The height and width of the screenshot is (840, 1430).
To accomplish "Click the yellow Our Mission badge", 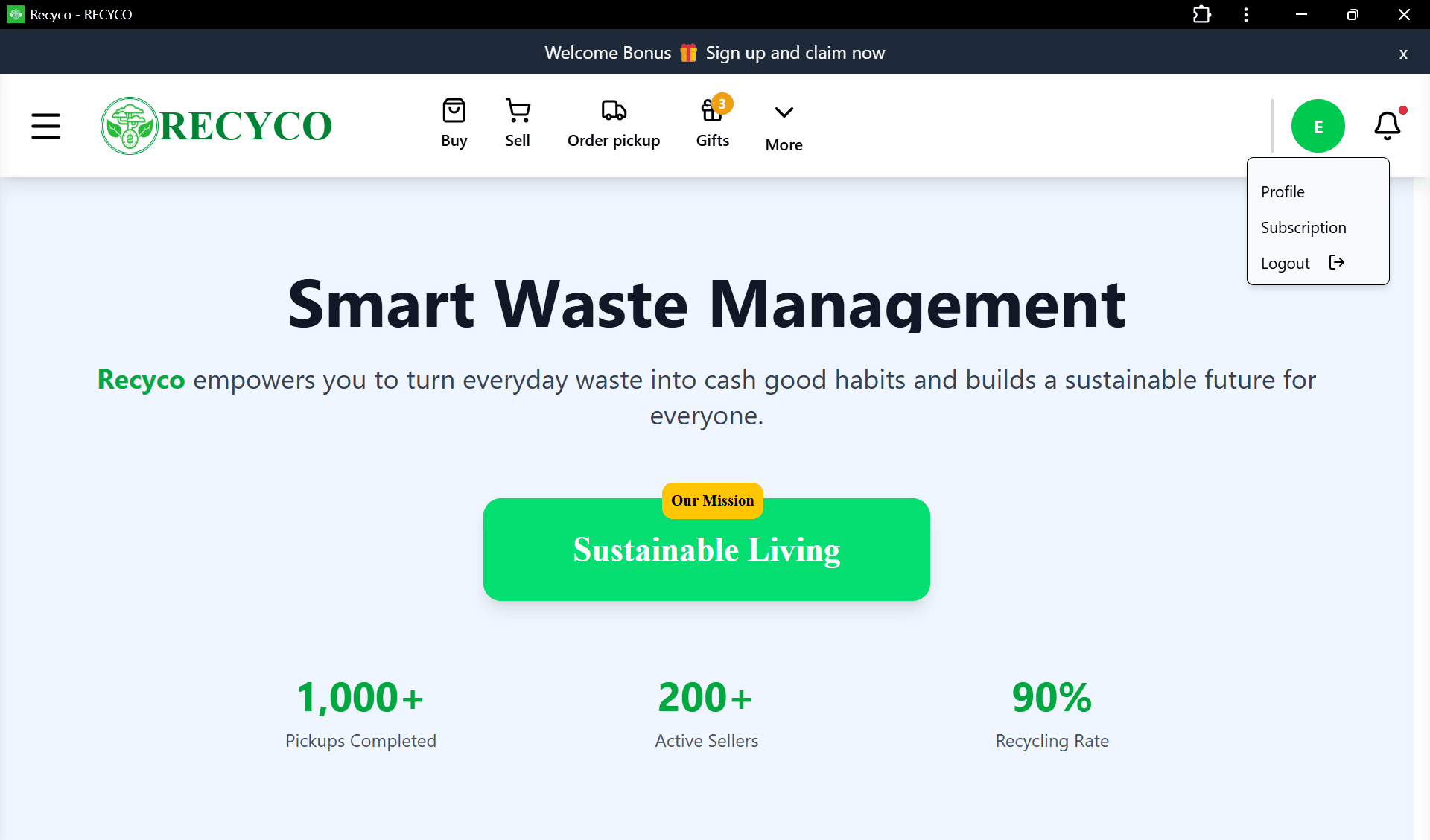I will tap(712, 500).
